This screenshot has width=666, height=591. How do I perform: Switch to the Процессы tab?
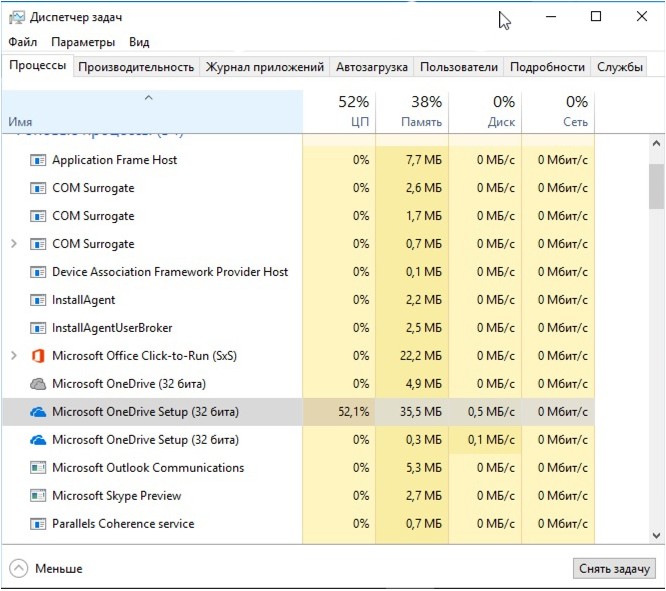pyautogui.click(x=37, y=65)
